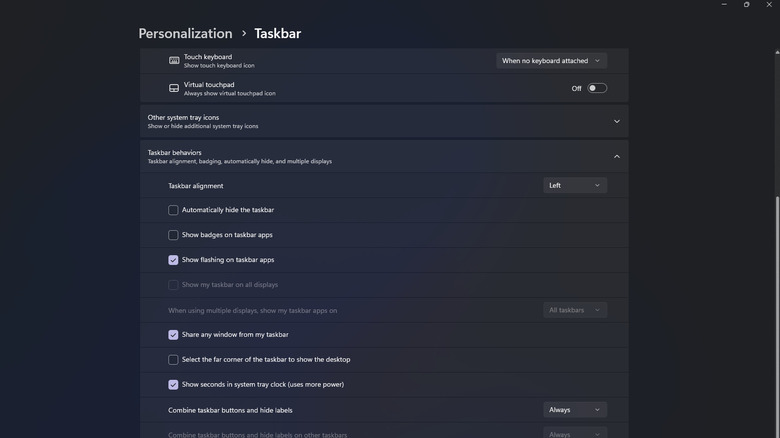Viewport: 780px width, 438px height.
Task: Go back to Personalization breadcrumb
Action: (x=185, y=34)
